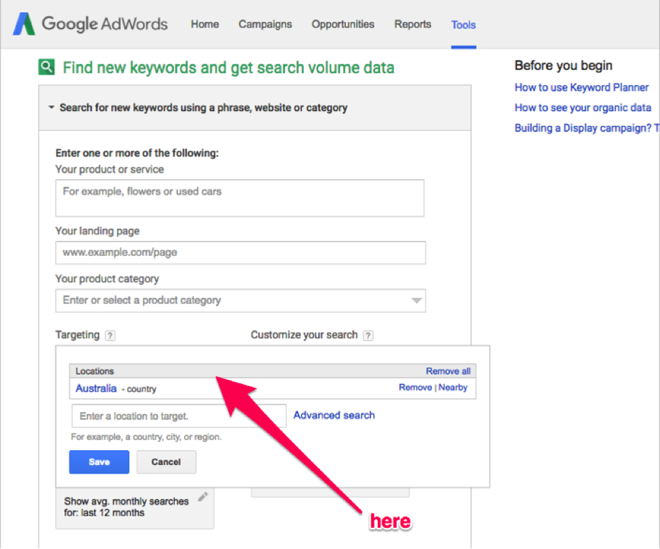Click the green magnifier Keyword Planner icon

[46, 67]
